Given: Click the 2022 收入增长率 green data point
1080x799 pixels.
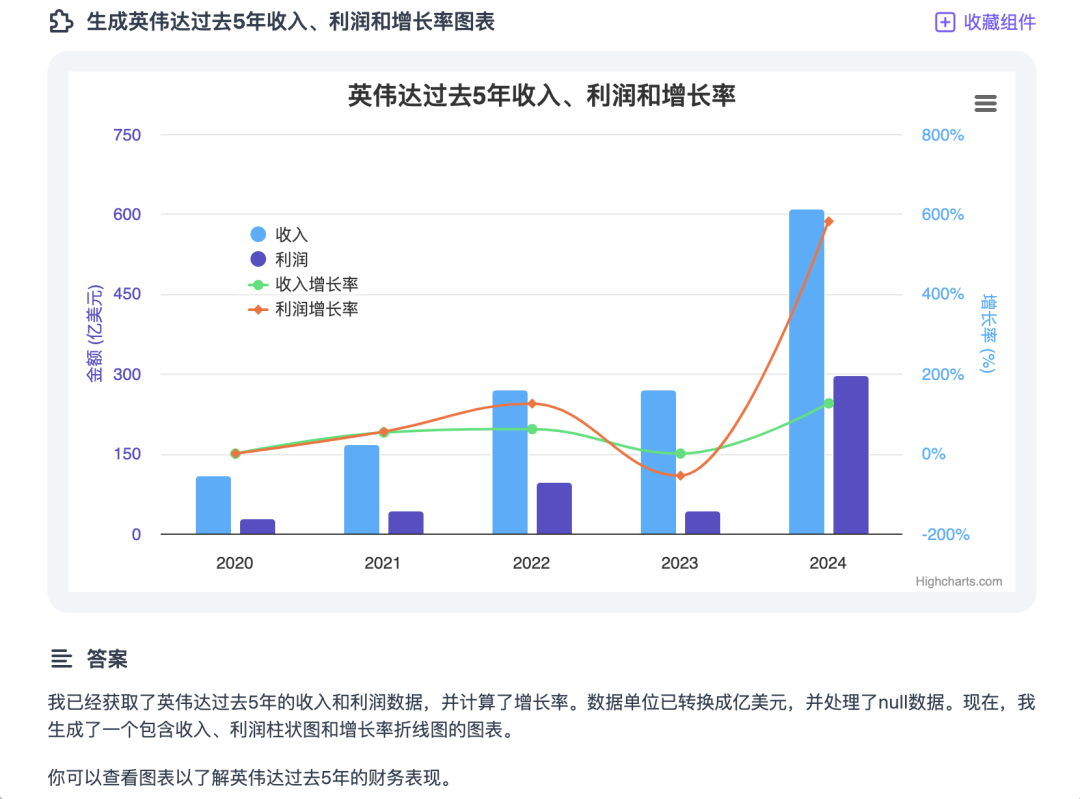Looking at the screenshot, I should [532, 429].
